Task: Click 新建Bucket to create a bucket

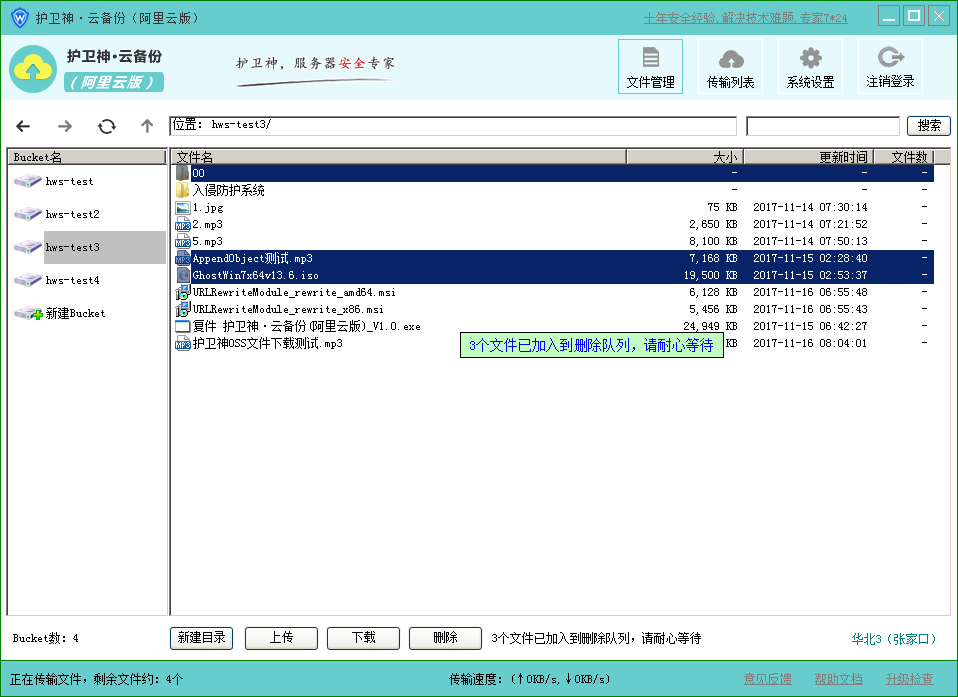Action: point(75,313)
